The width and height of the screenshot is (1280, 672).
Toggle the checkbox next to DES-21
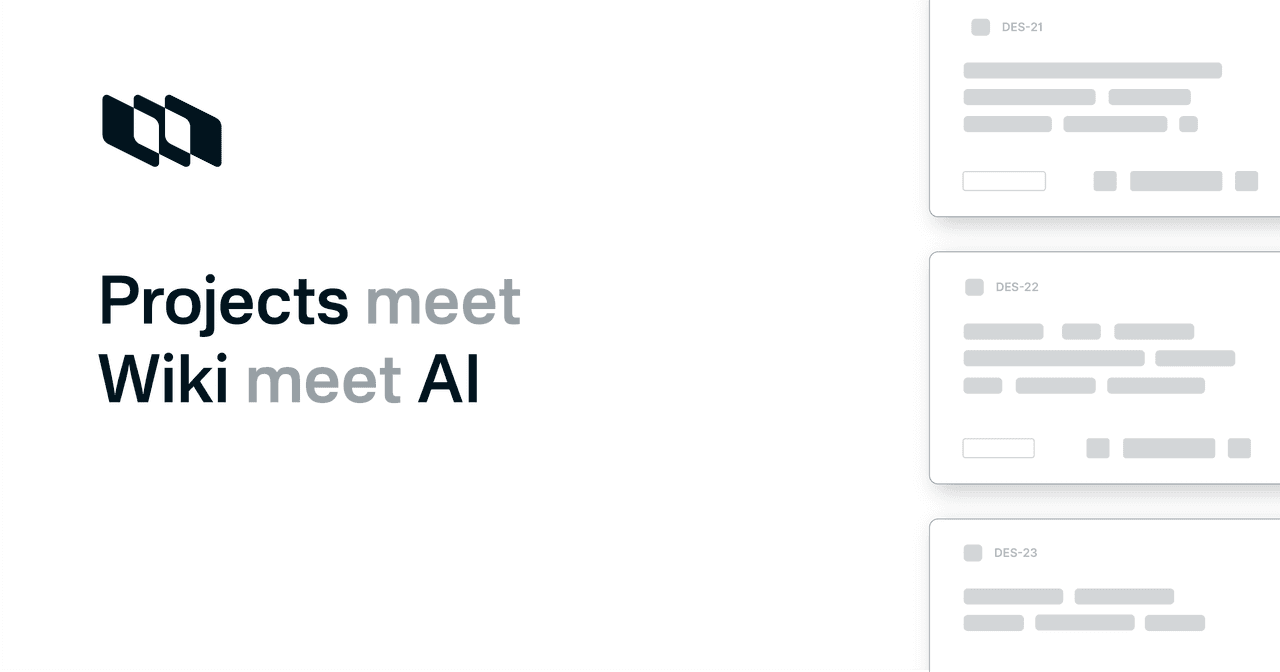click(980, 27)
